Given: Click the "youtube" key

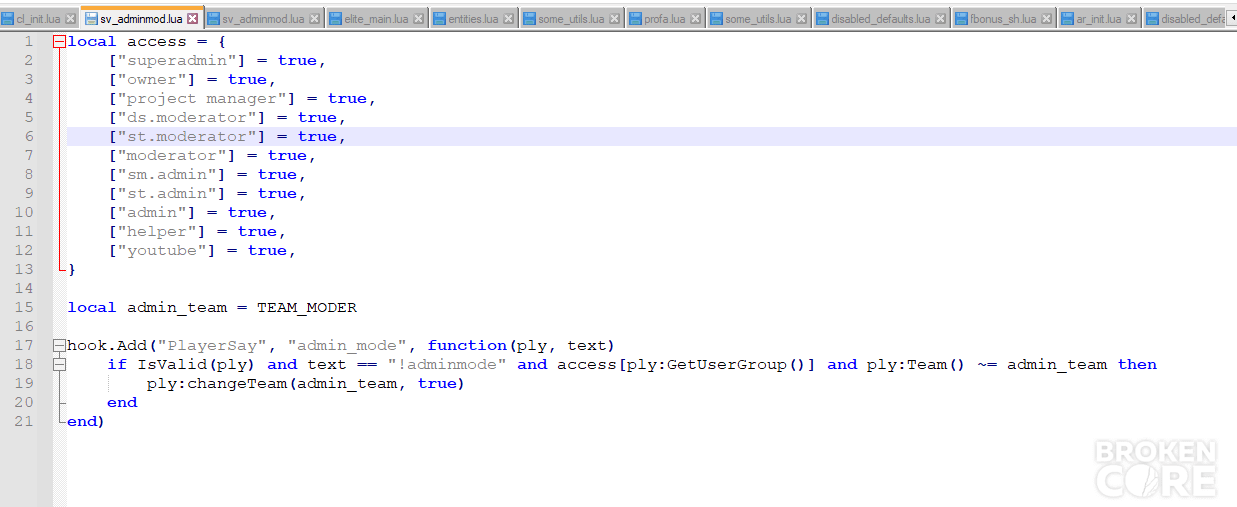Looking at the screenshot, I should pos(163,251).
